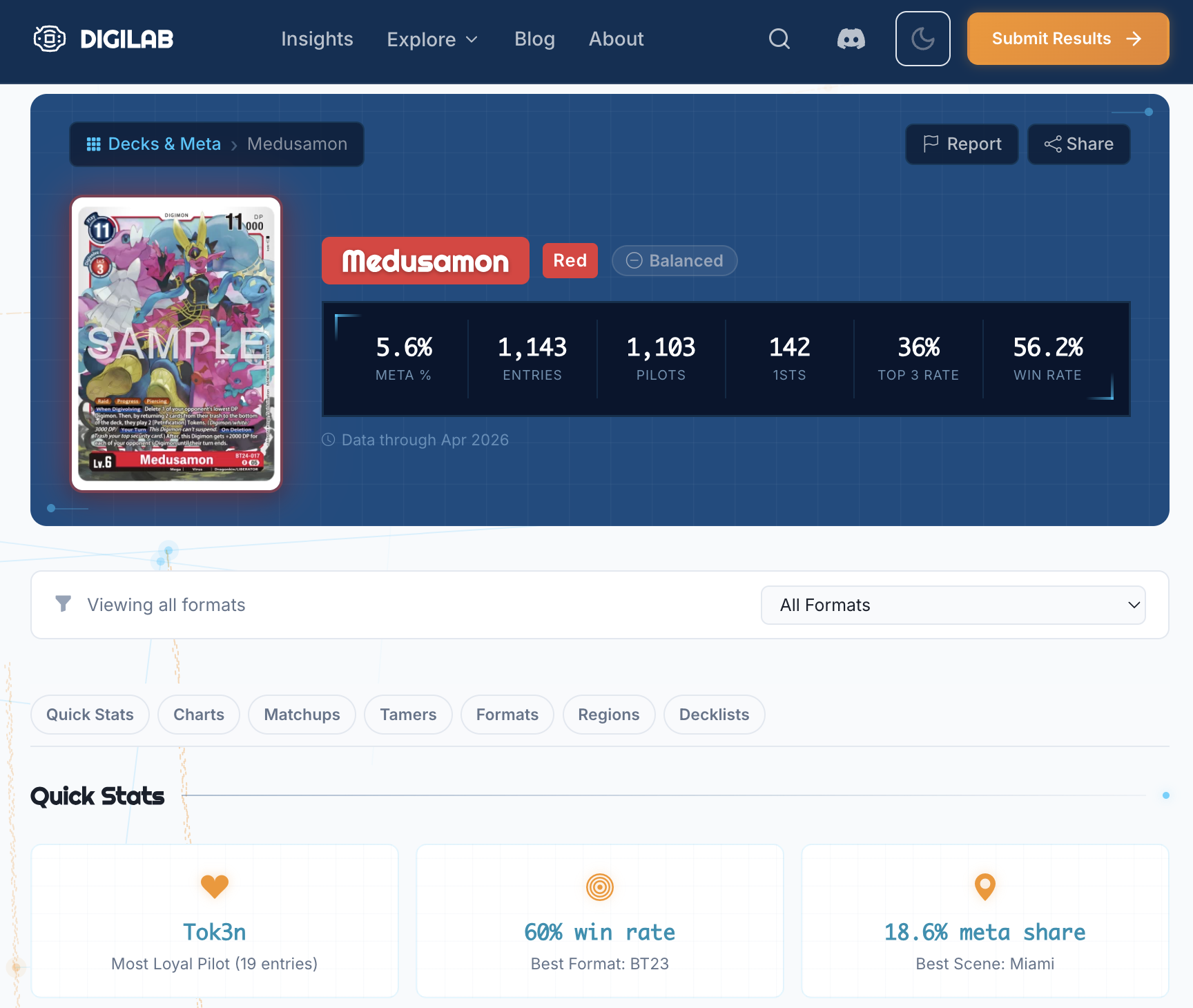Click the 'Data through Apr 2026' text
Image resolution: width=1193 pixels, height=1008 pixels.
(x=425, y=440)
